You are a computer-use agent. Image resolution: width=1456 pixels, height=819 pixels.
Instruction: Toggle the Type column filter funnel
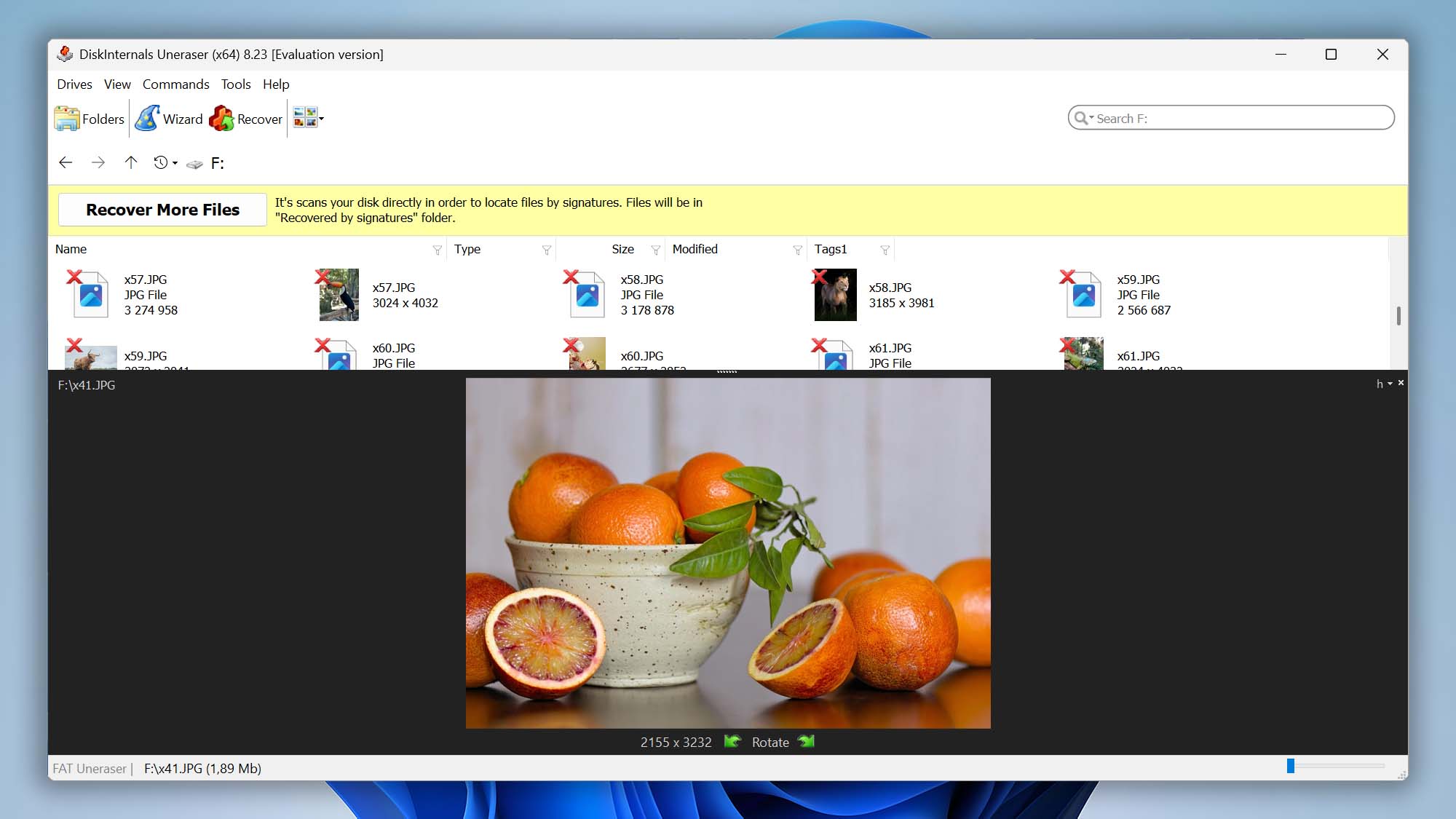(547, 250)
